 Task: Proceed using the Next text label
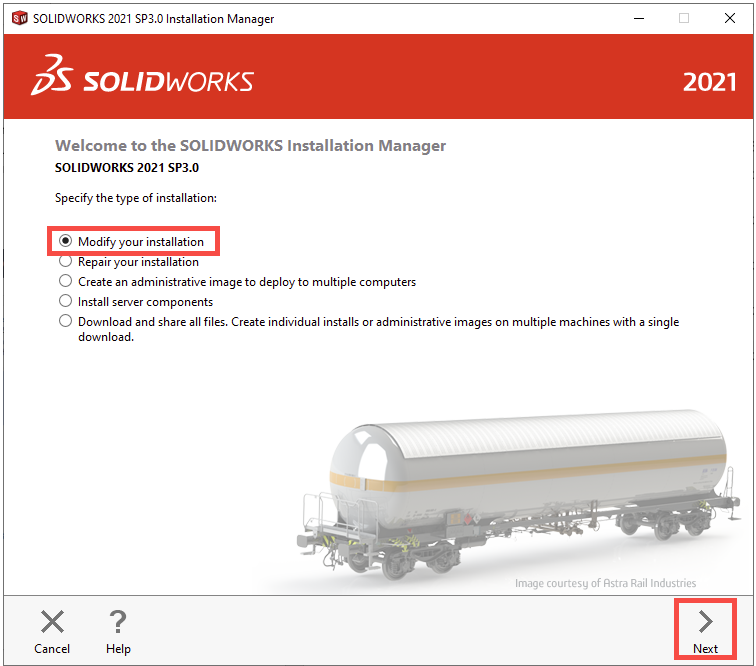(x=705, y=649)
